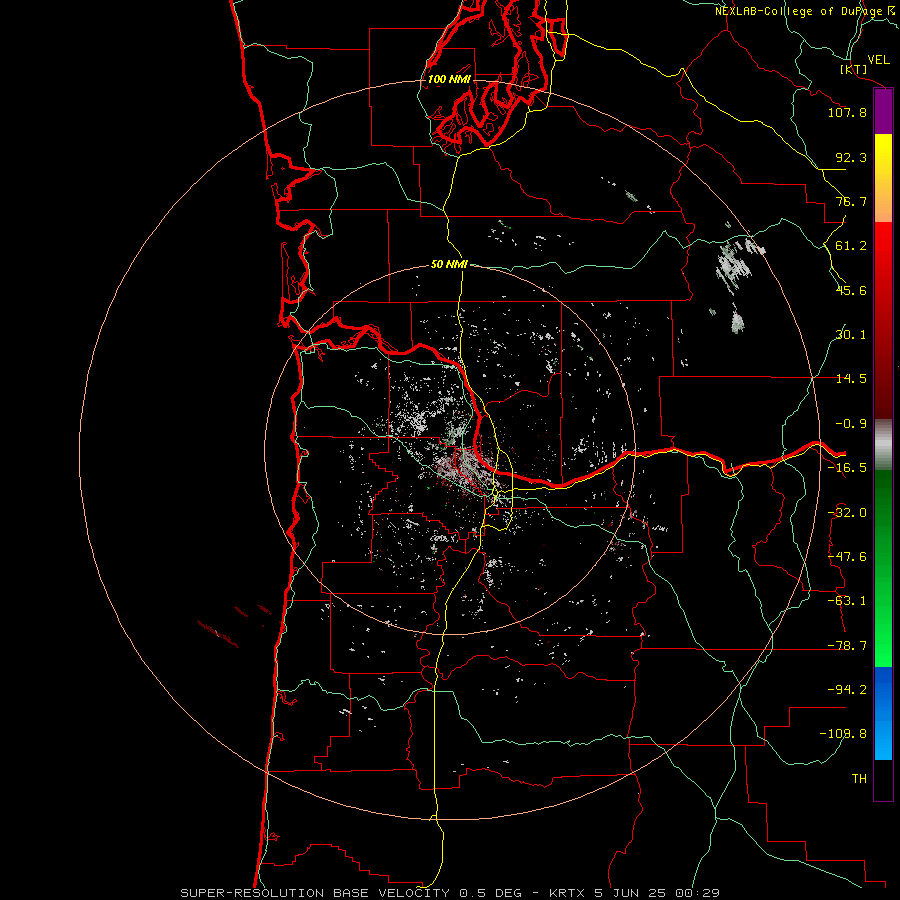The height and width of the screenshot is (900, 900).
Task: Click the TH label on the scale
Action: pyautogui.click(x=859, y=779)
